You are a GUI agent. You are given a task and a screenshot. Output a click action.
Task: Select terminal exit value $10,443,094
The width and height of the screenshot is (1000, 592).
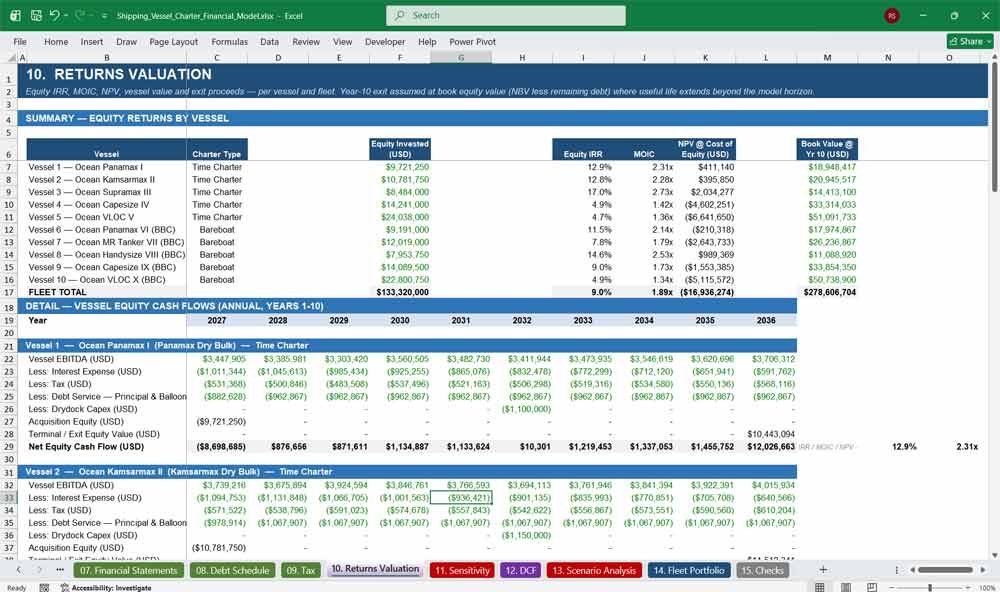tap(766, 434)
